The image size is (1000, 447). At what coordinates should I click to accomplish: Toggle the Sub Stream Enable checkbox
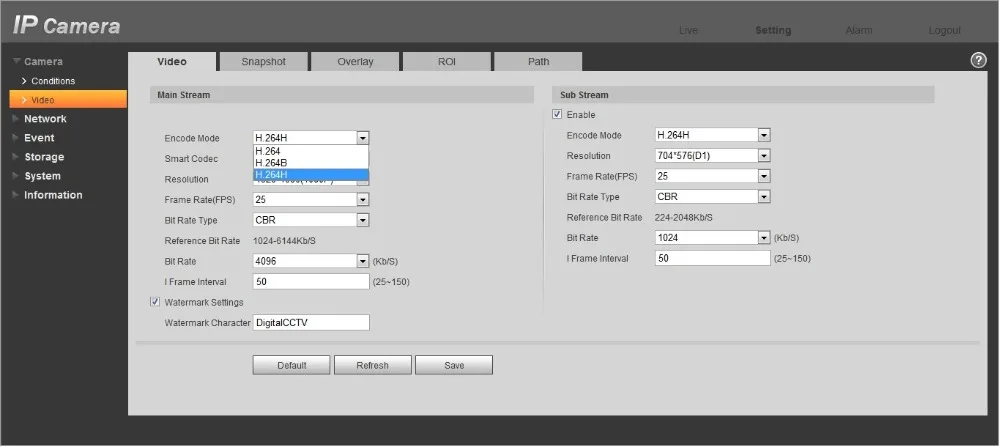[x=557, y=114]
